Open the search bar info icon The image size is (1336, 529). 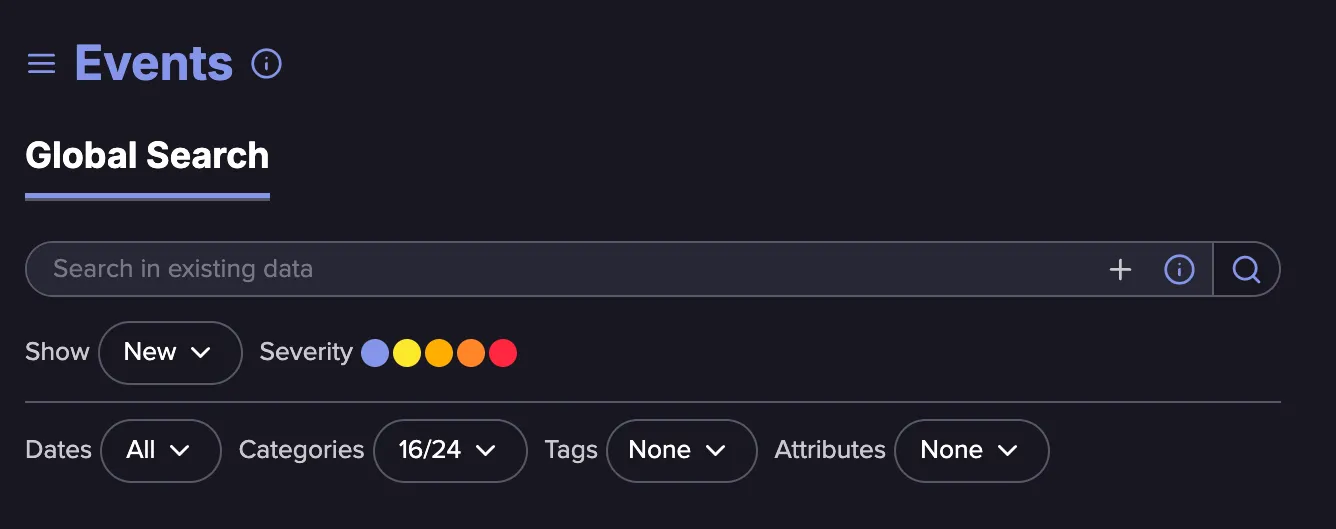pos(1180,269)
